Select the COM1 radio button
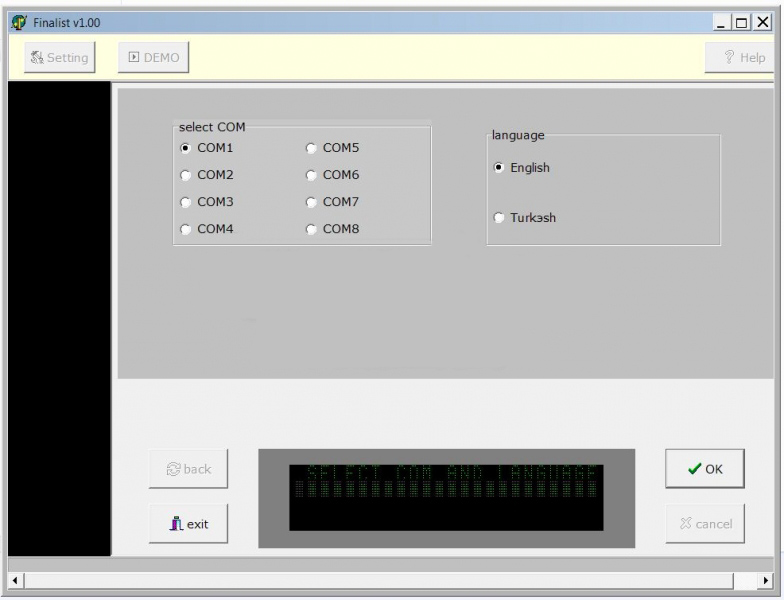Image resolution: width=784 pixels, height=600 pixels. (x=185, y=148)
